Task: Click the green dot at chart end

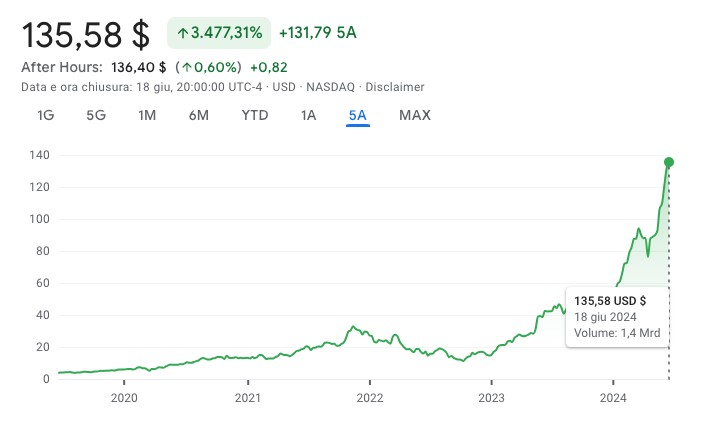Action: 669,162
